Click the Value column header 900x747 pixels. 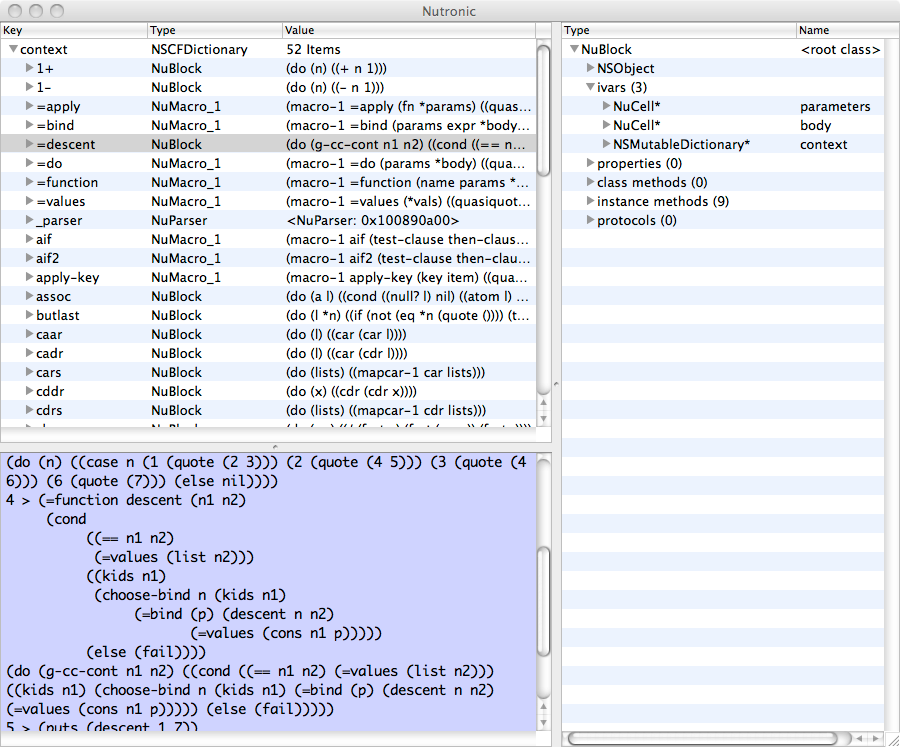click(409, 30)
